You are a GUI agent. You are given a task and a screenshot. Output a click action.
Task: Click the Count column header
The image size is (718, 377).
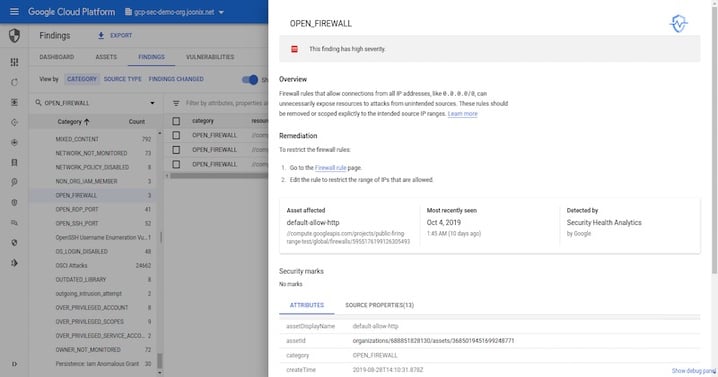point(136,122)
